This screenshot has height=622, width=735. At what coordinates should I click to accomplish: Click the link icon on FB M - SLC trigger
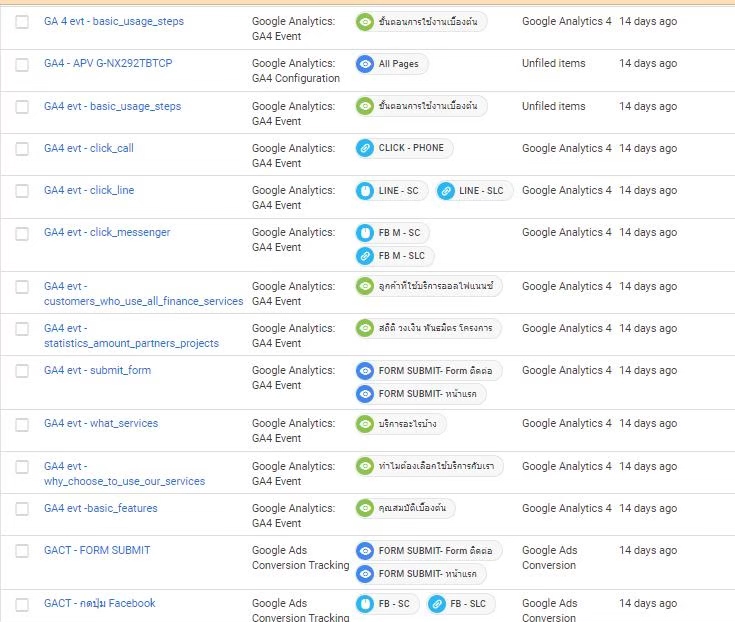[x=366, y=256]
